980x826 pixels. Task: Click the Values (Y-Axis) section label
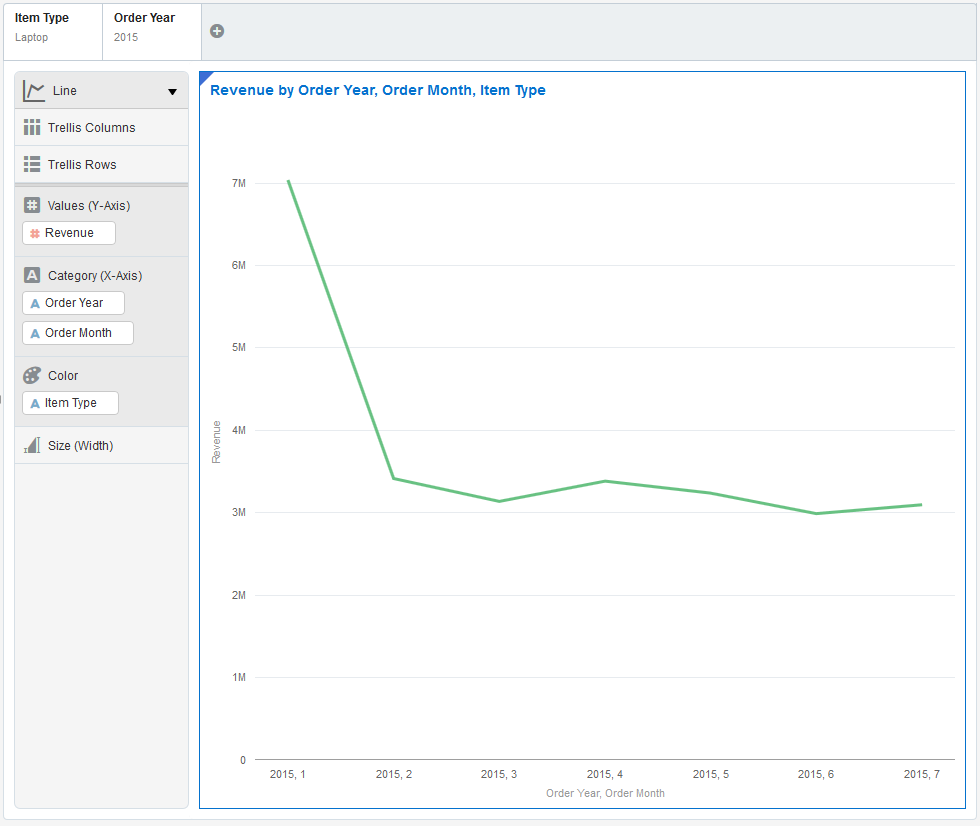tap(89, 206)
